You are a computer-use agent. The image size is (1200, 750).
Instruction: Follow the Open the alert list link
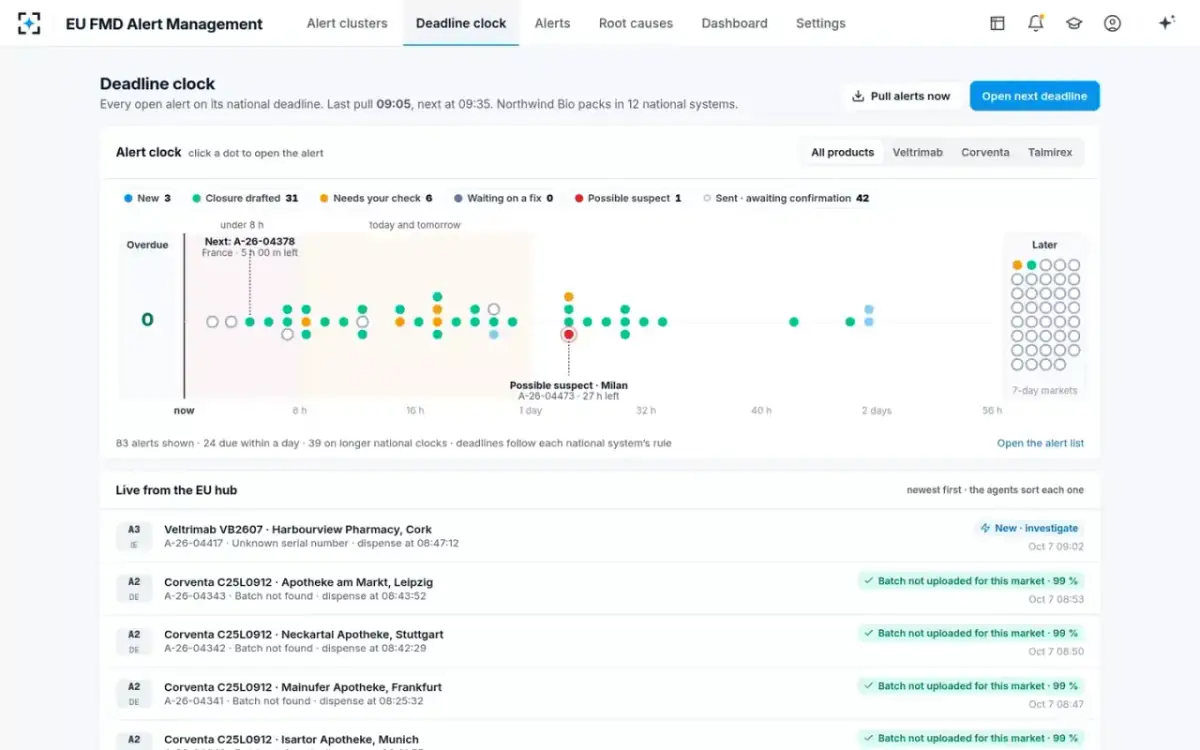(1040, 443)
